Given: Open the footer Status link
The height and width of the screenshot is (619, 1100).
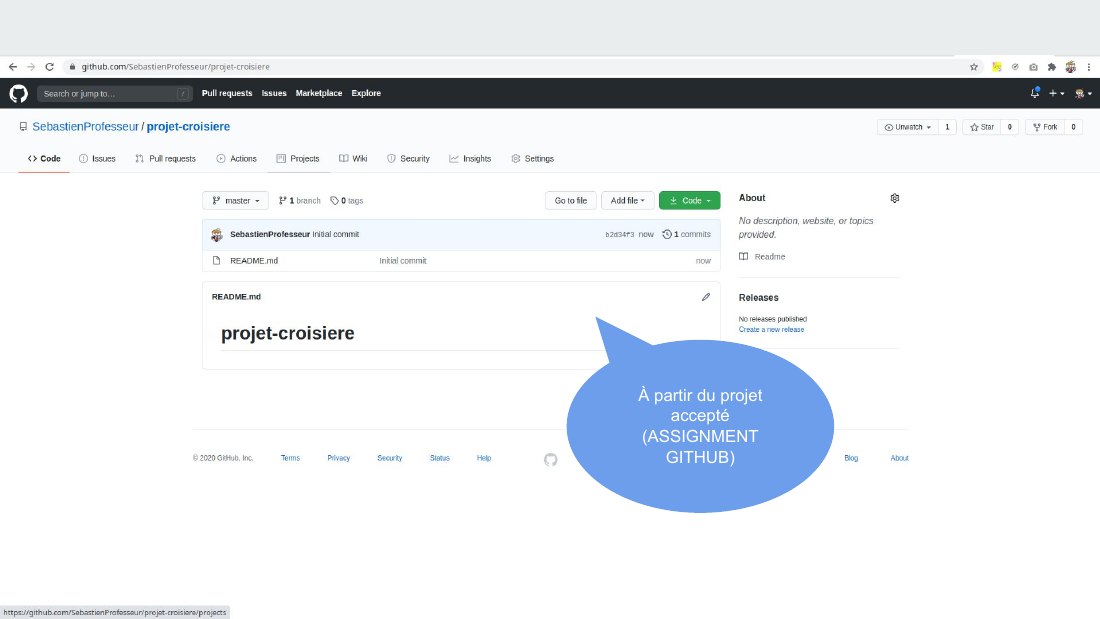Looking at the screenshot, I should tap(440, 458).
